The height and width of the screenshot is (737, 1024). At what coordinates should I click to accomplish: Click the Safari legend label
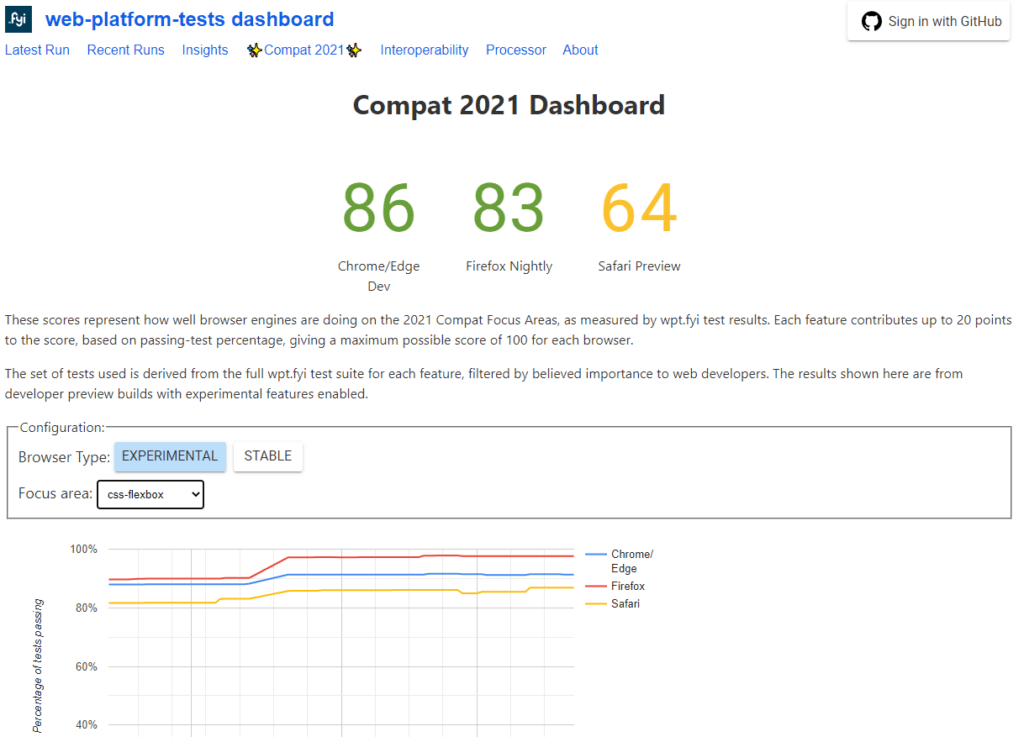[x=625, y=604]
